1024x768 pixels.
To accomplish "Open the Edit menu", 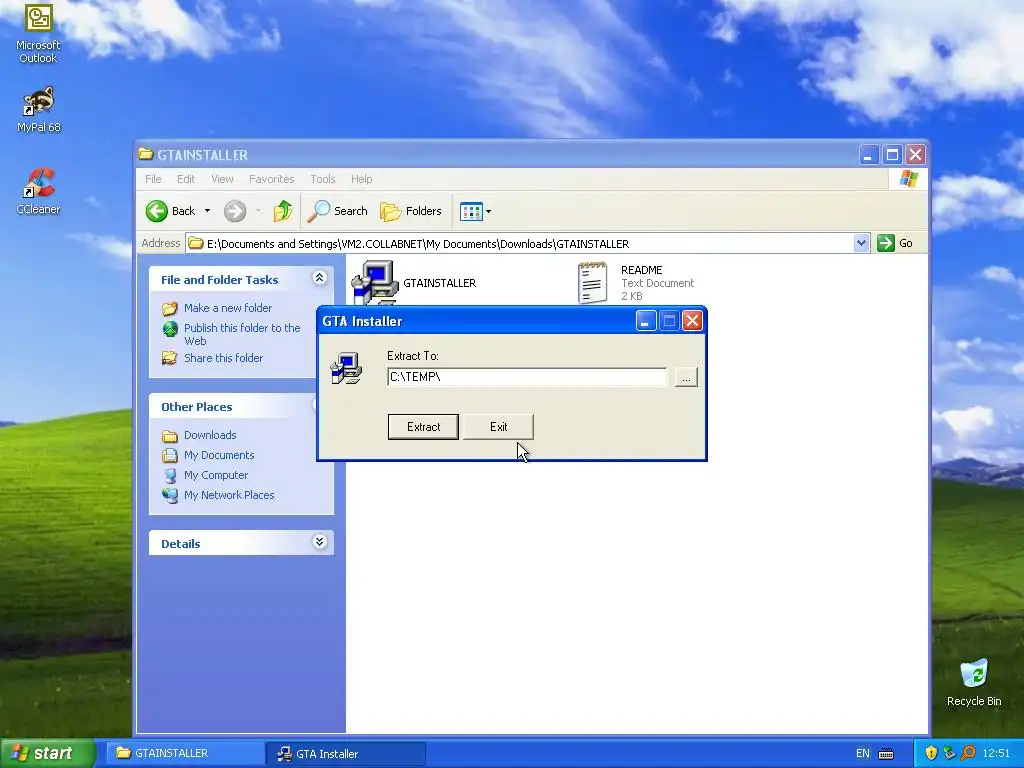I will pos(185,179).
